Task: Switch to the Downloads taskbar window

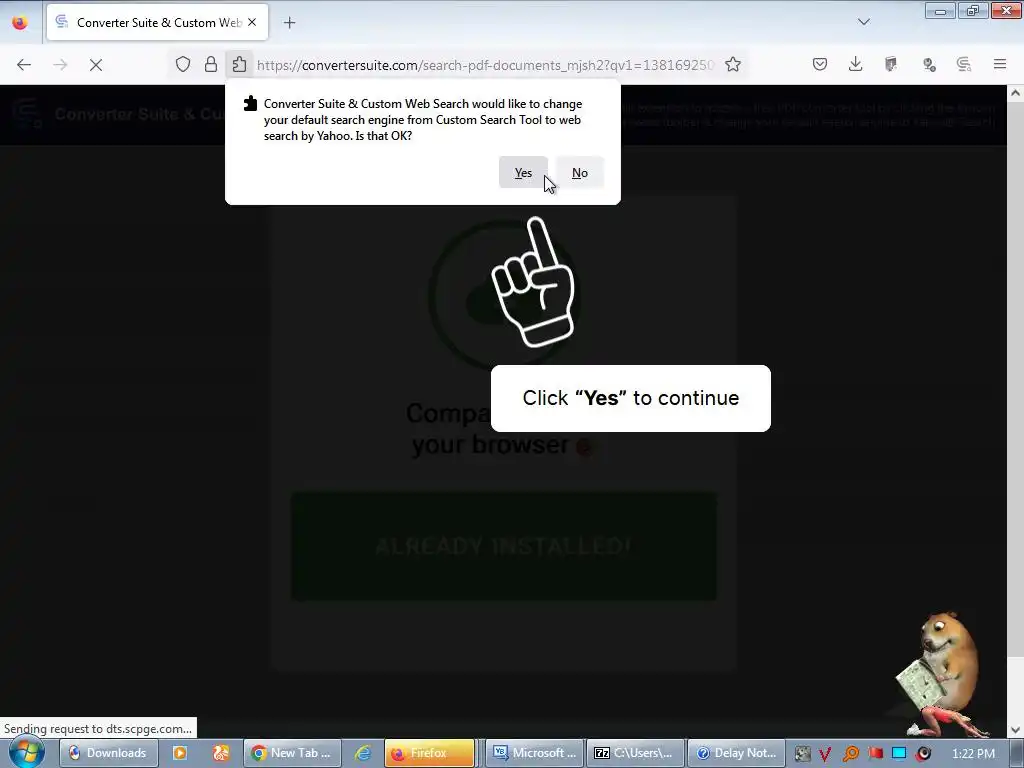Action: pyautogui.click(x=108, y=753)
